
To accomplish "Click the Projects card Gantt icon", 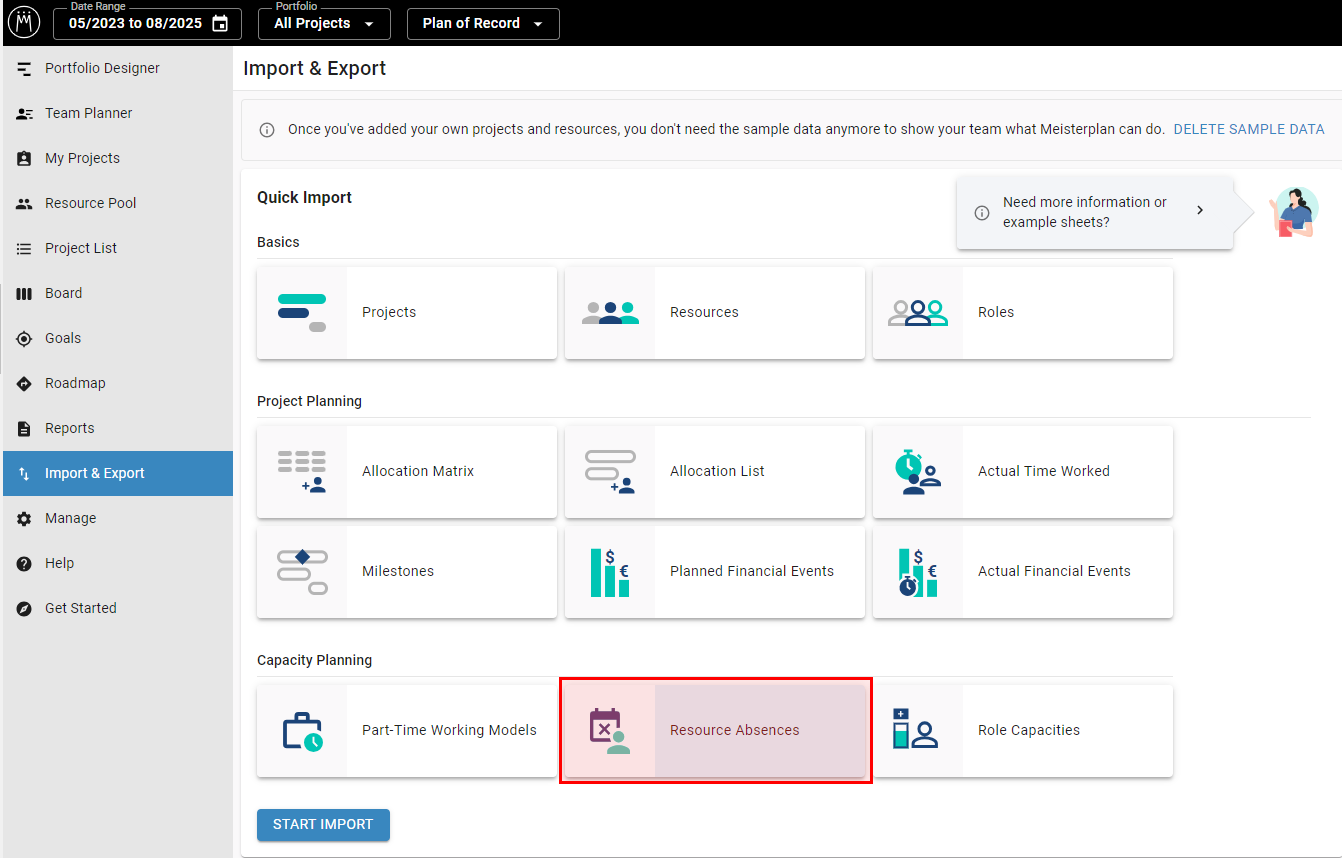I will (302, 313).
